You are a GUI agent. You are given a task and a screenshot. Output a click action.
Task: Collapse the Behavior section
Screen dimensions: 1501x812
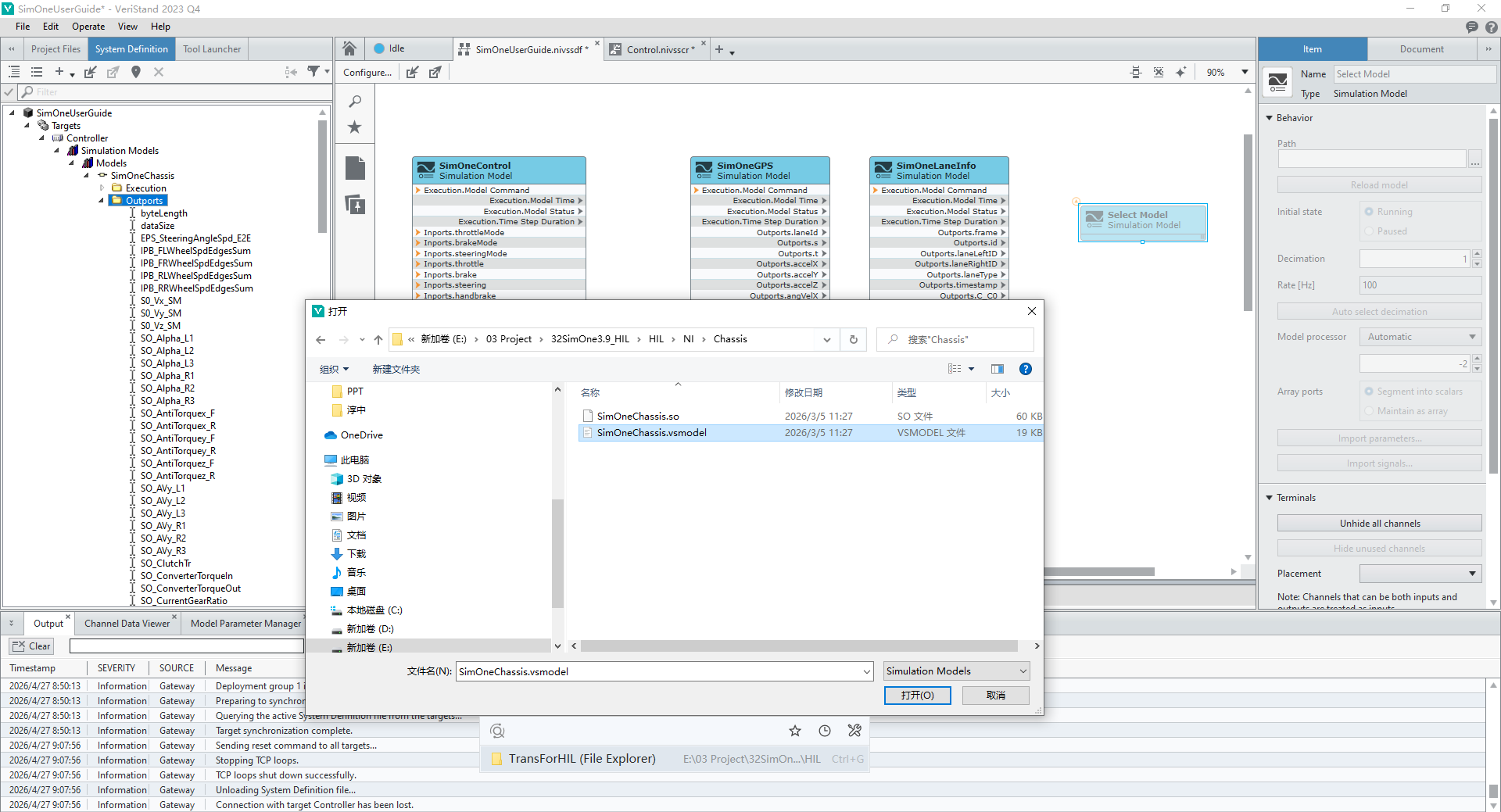1270,118
